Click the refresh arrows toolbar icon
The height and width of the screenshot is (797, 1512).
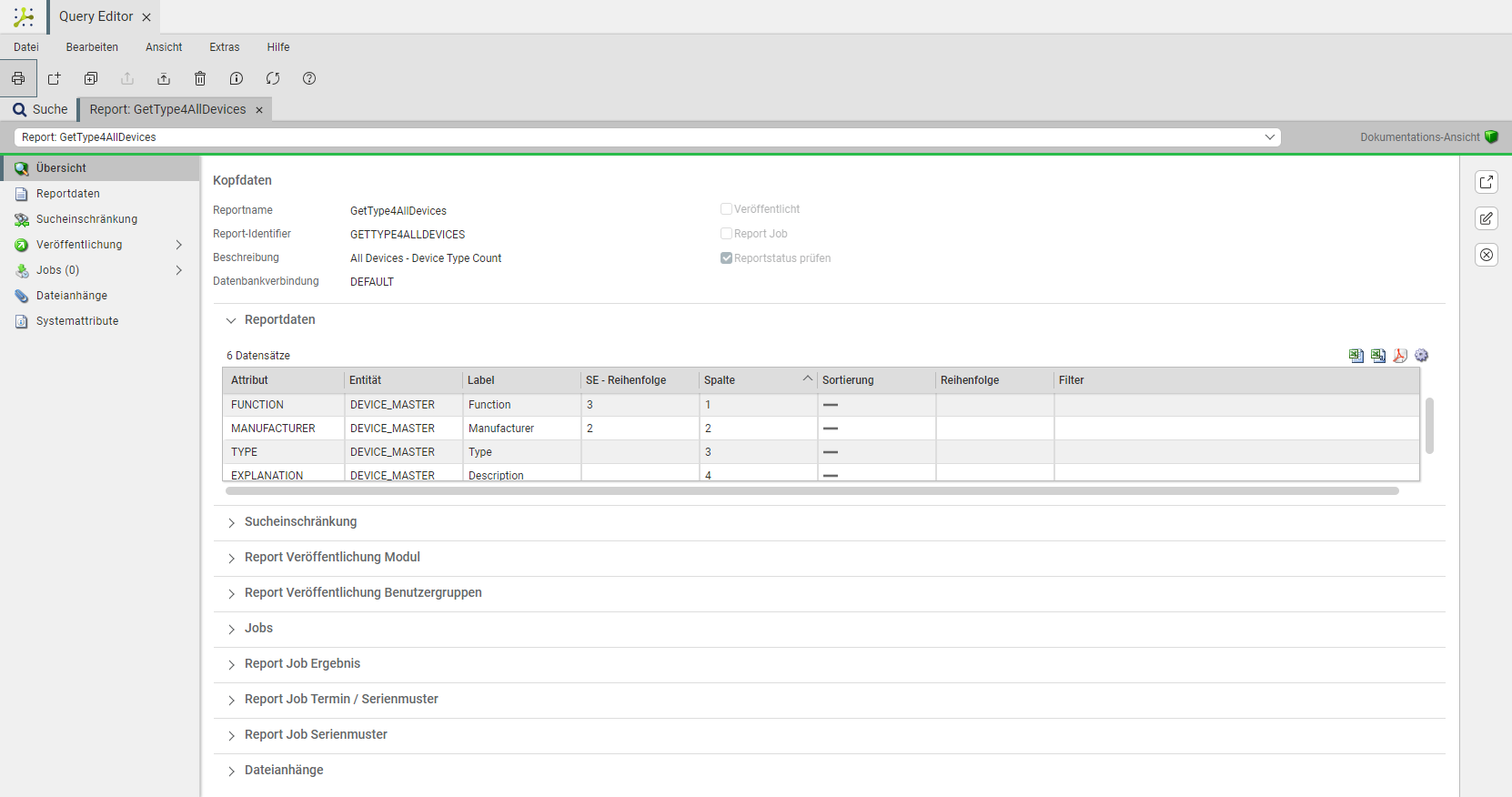[273, 78]
